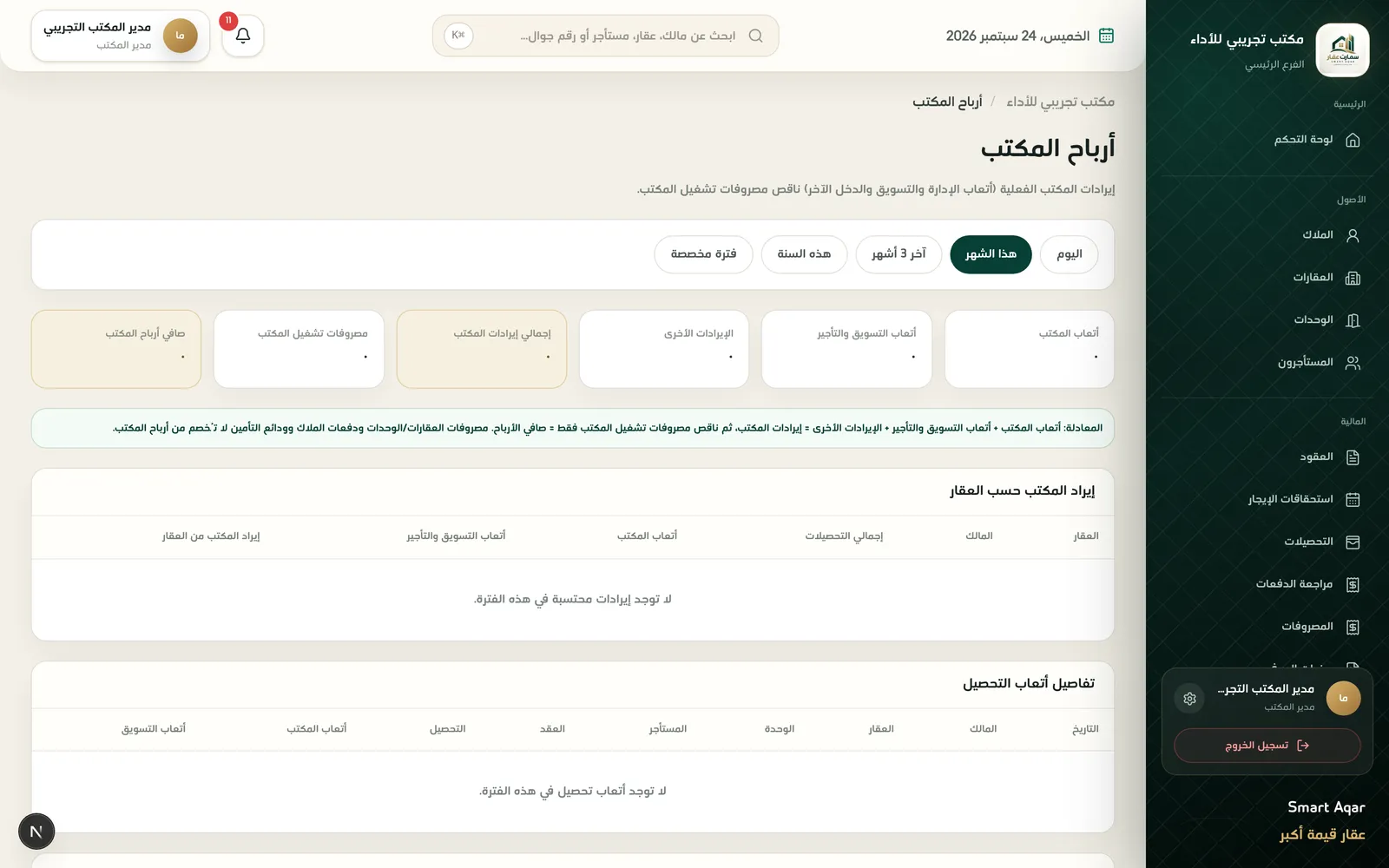
Task: Select the هذا الشهر period tab
Action: tap(991, 254)
